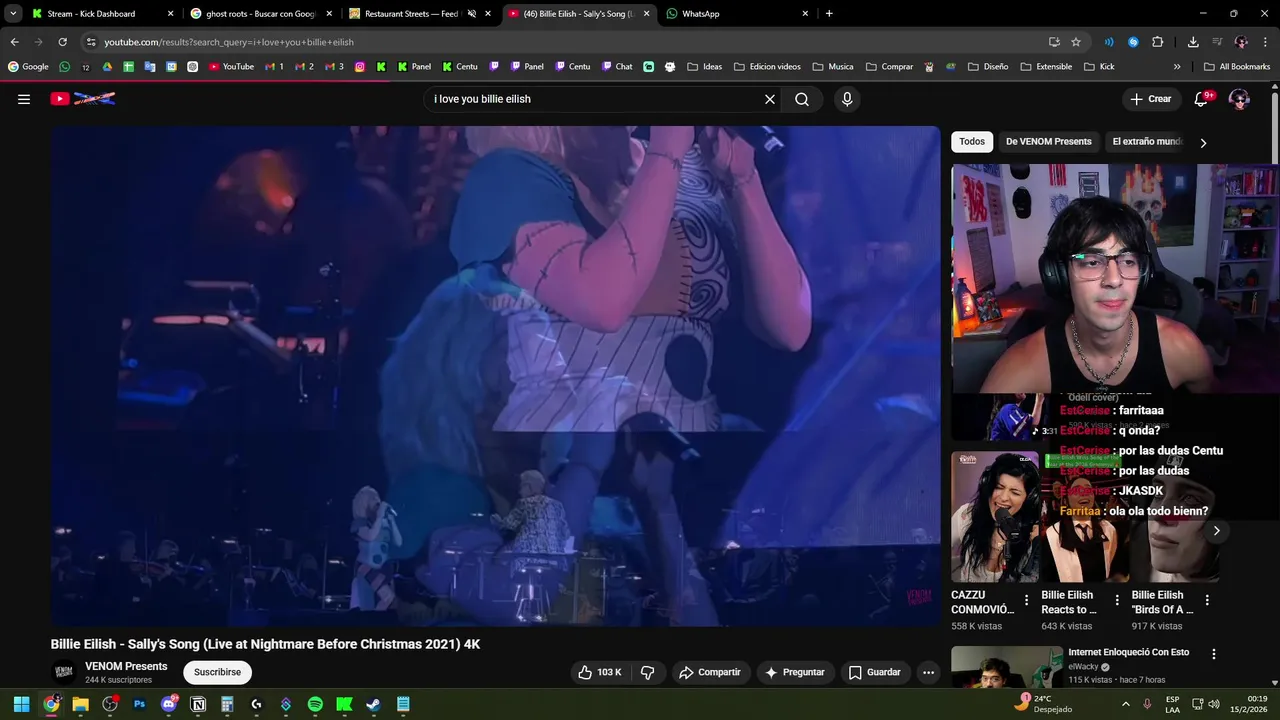Open the Musica bookmark folder

[833, 67]
